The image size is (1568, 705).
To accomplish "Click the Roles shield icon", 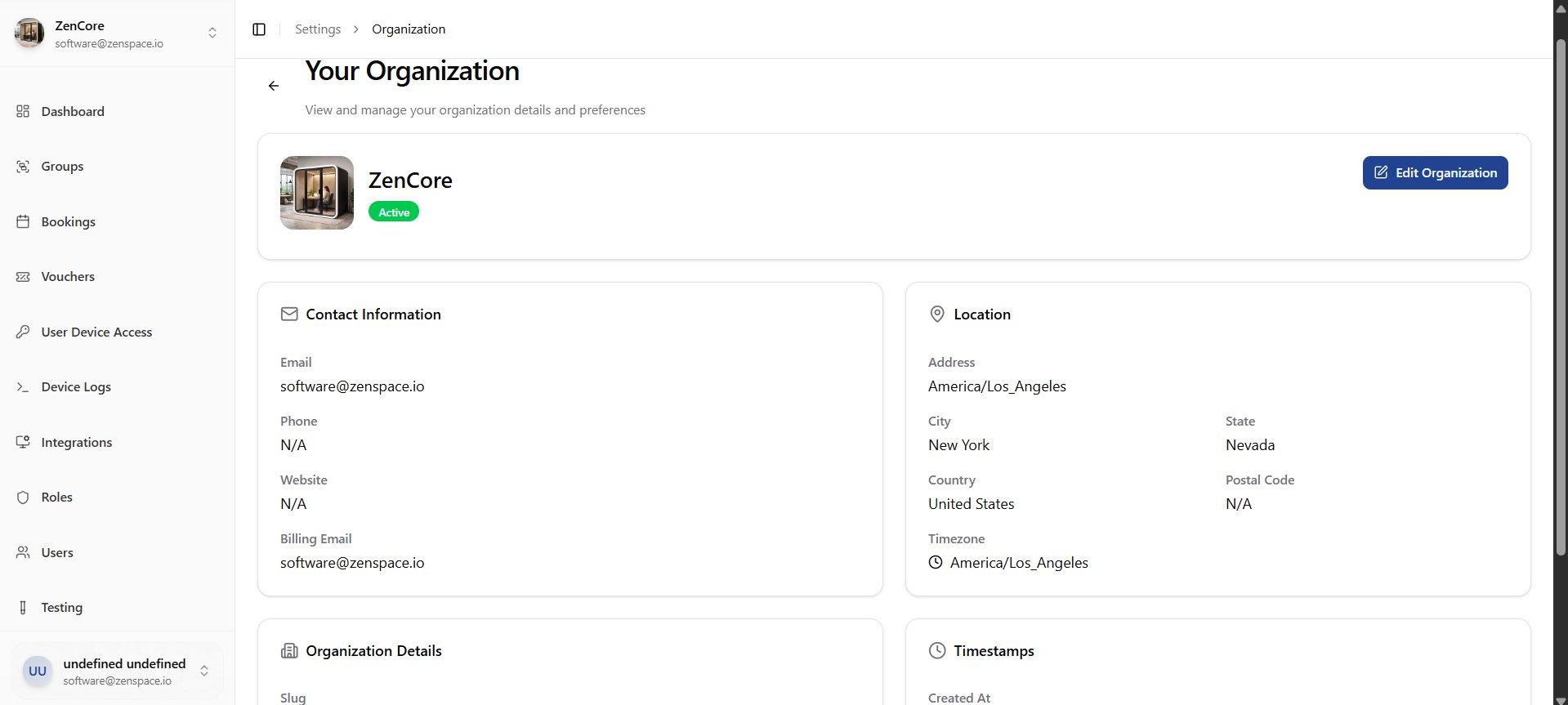I will pyautogui.click(x=23, y=497).
